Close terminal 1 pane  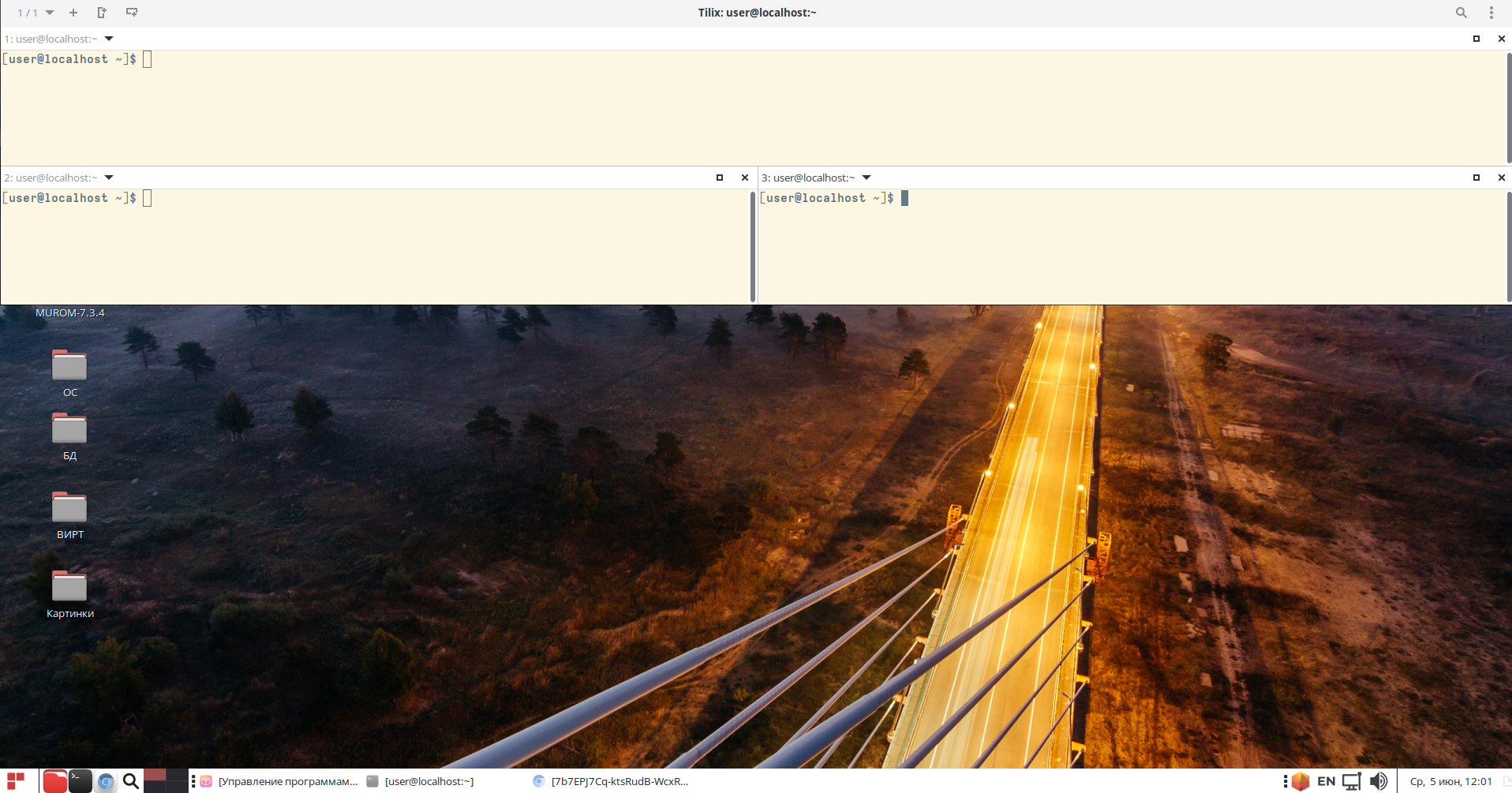tap(1502, 39)
